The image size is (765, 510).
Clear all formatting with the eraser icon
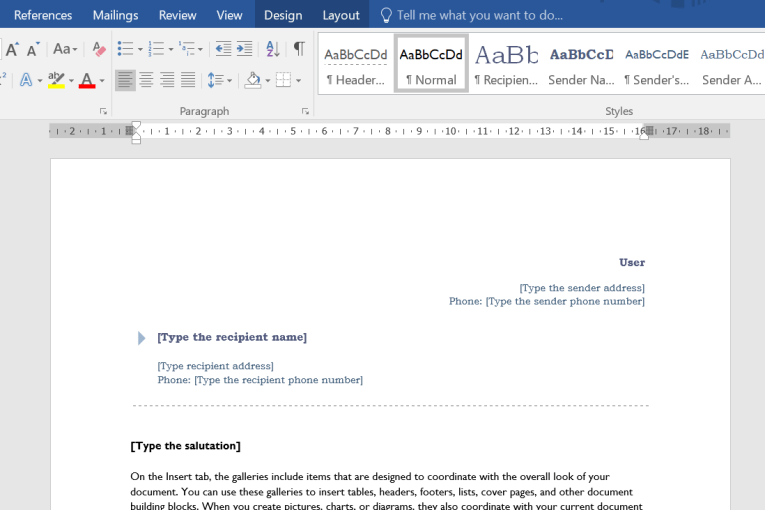point(99,49)
